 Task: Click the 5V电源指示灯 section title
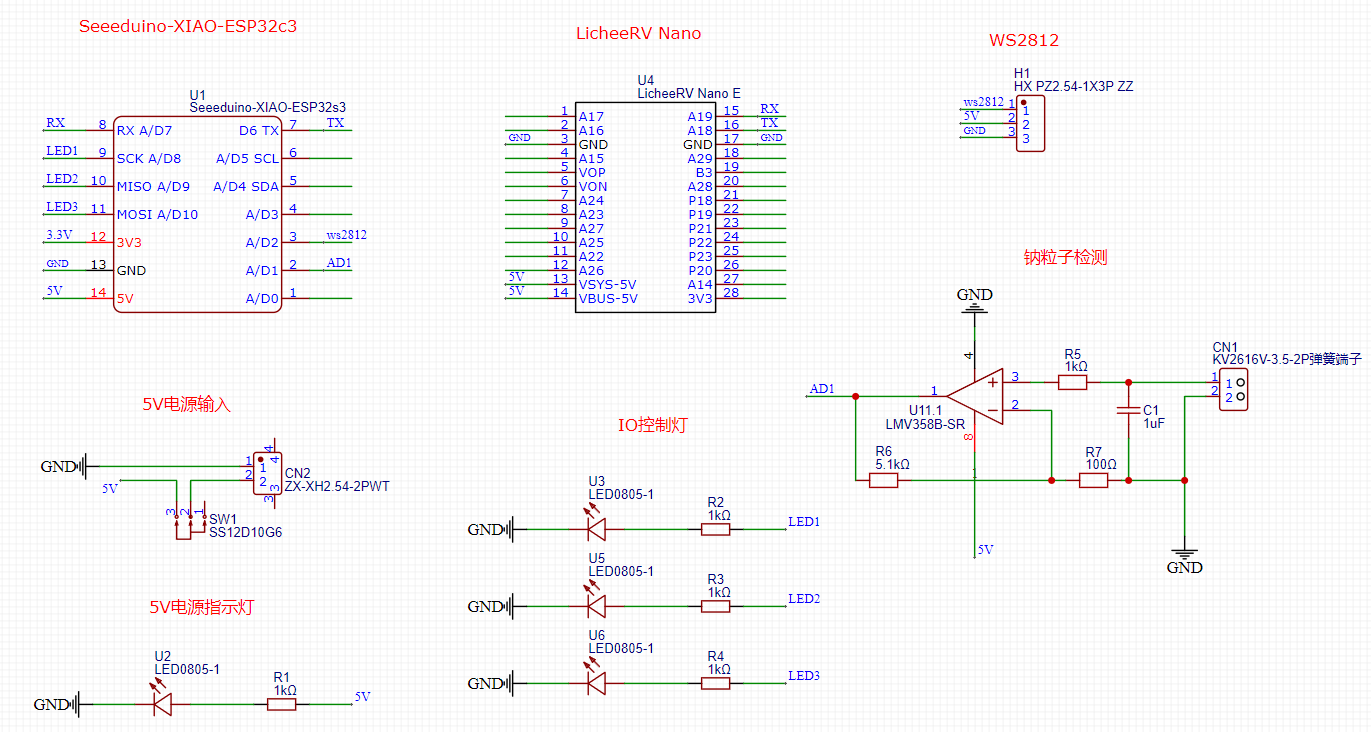coord(201,607)
